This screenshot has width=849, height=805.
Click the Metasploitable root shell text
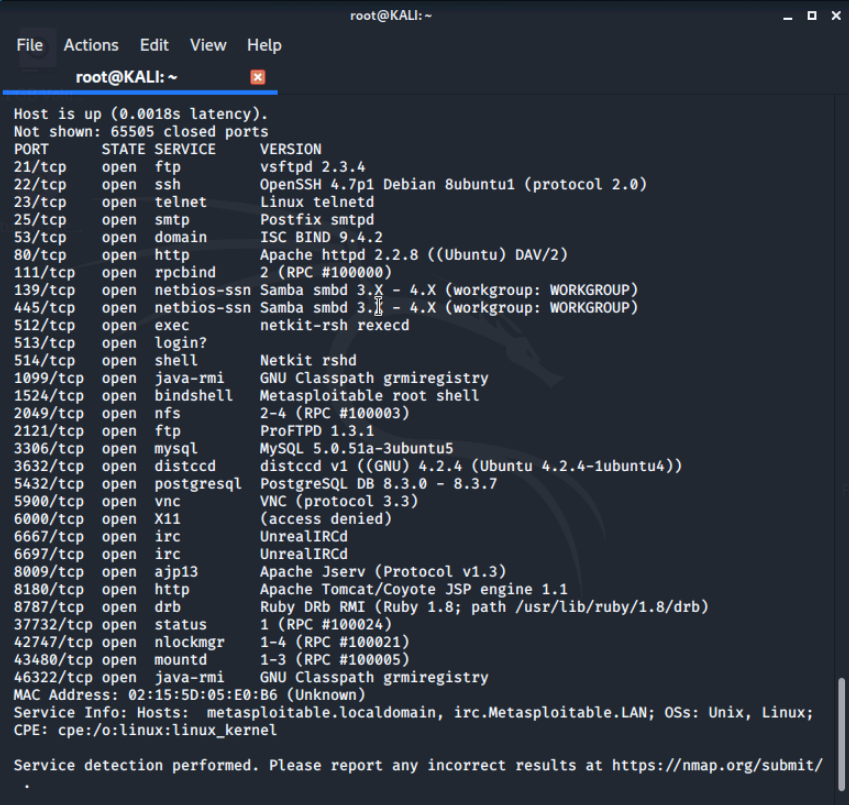coord(369,396)
